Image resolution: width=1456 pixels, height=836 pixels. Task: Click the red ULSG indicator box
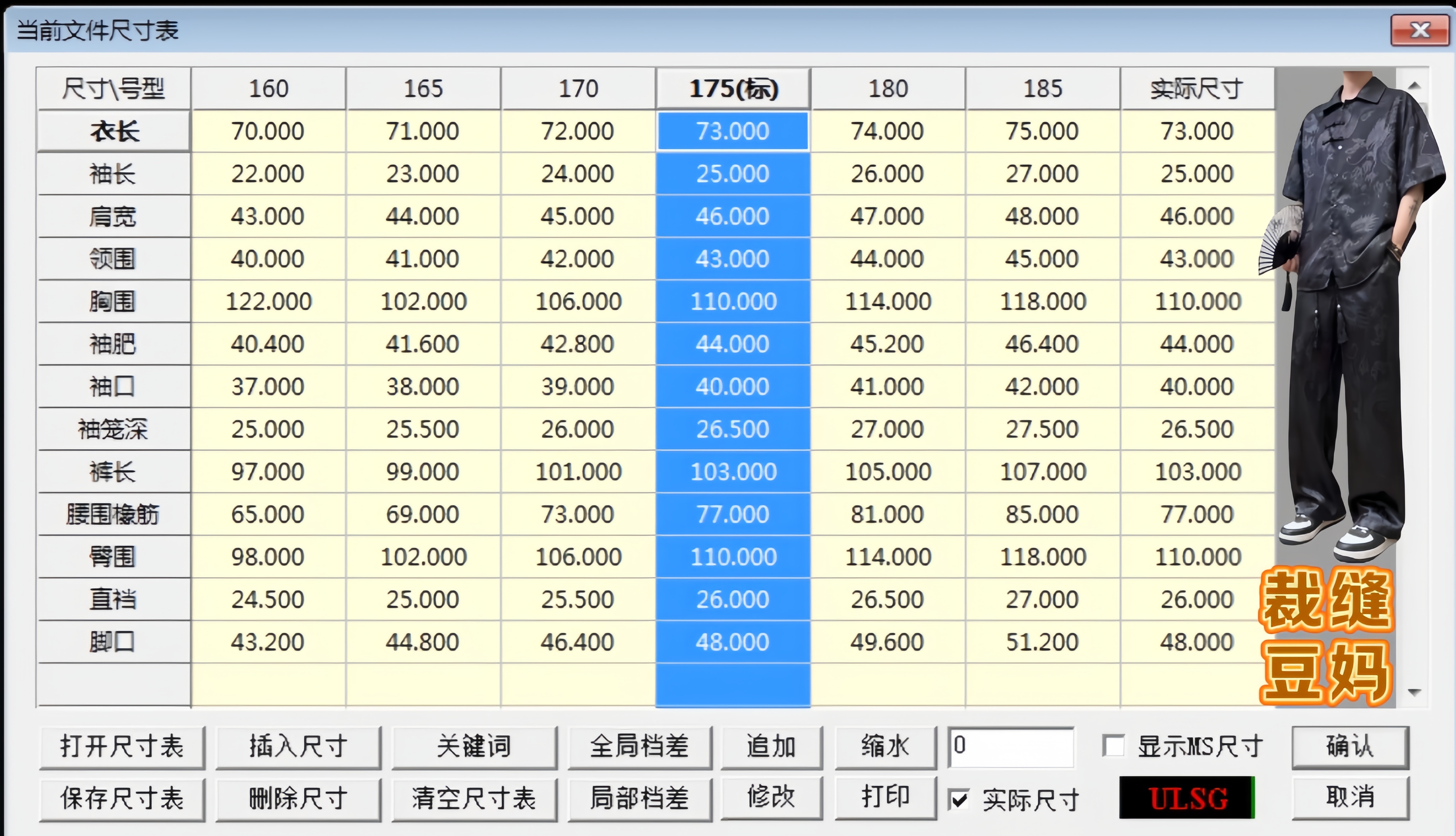click(1186, 798)
